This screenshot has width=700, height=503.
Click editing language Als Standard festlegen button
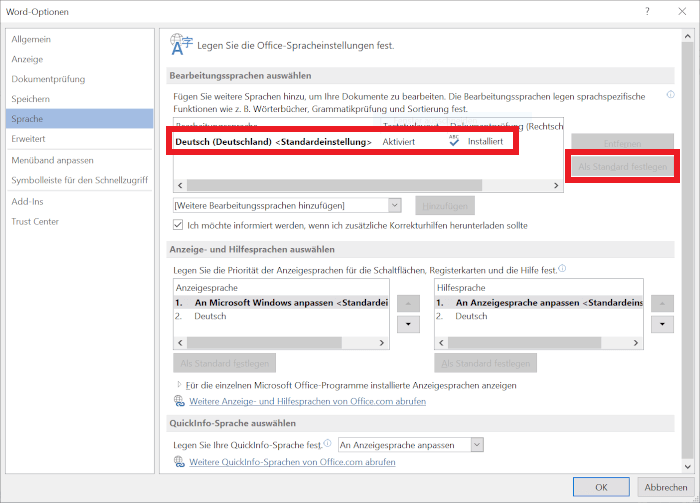(x=622, y=166)
